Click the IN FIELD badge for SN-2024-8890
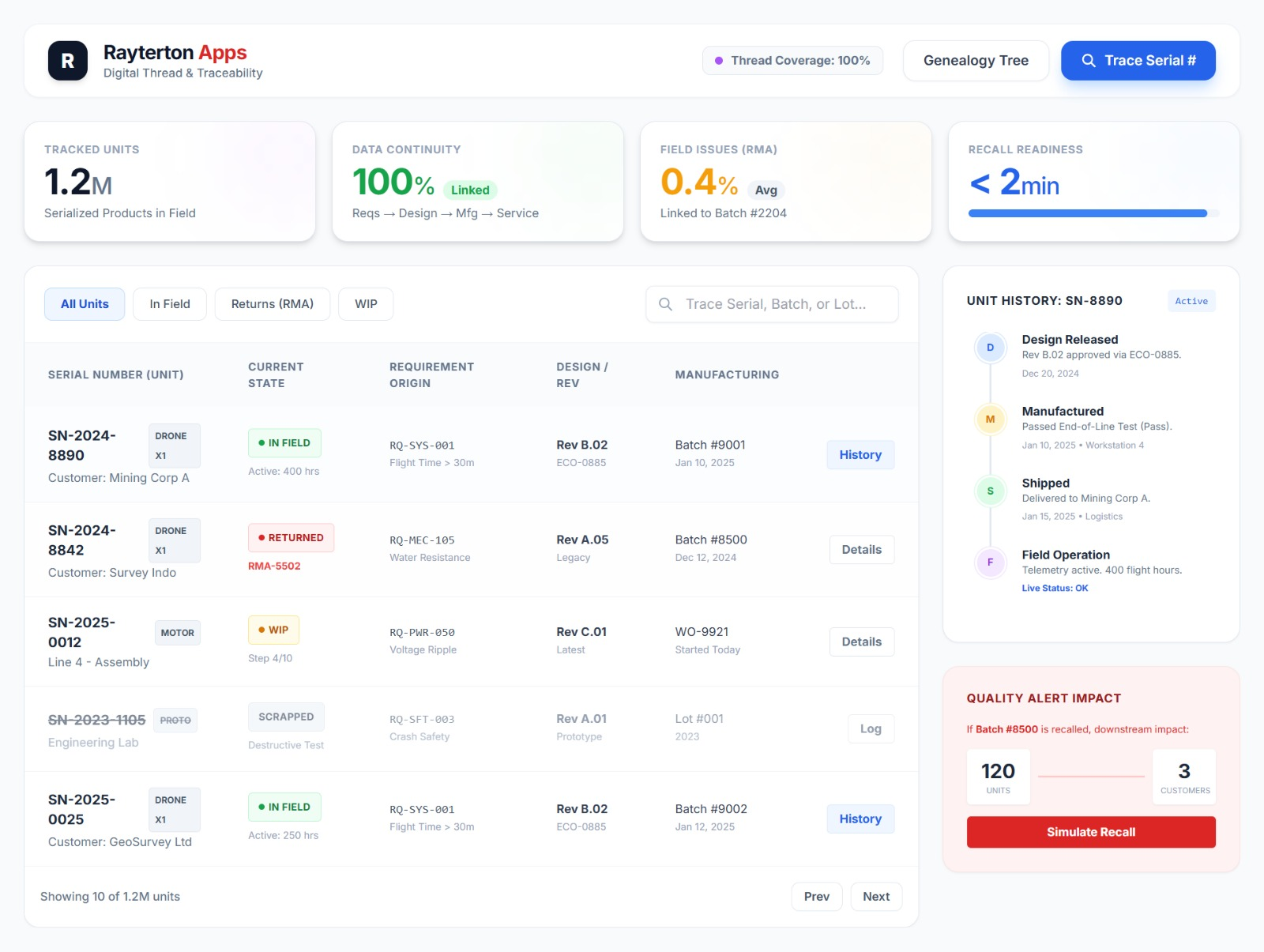The height and width of the screenshot is (952, 1264). coord(284,443)
